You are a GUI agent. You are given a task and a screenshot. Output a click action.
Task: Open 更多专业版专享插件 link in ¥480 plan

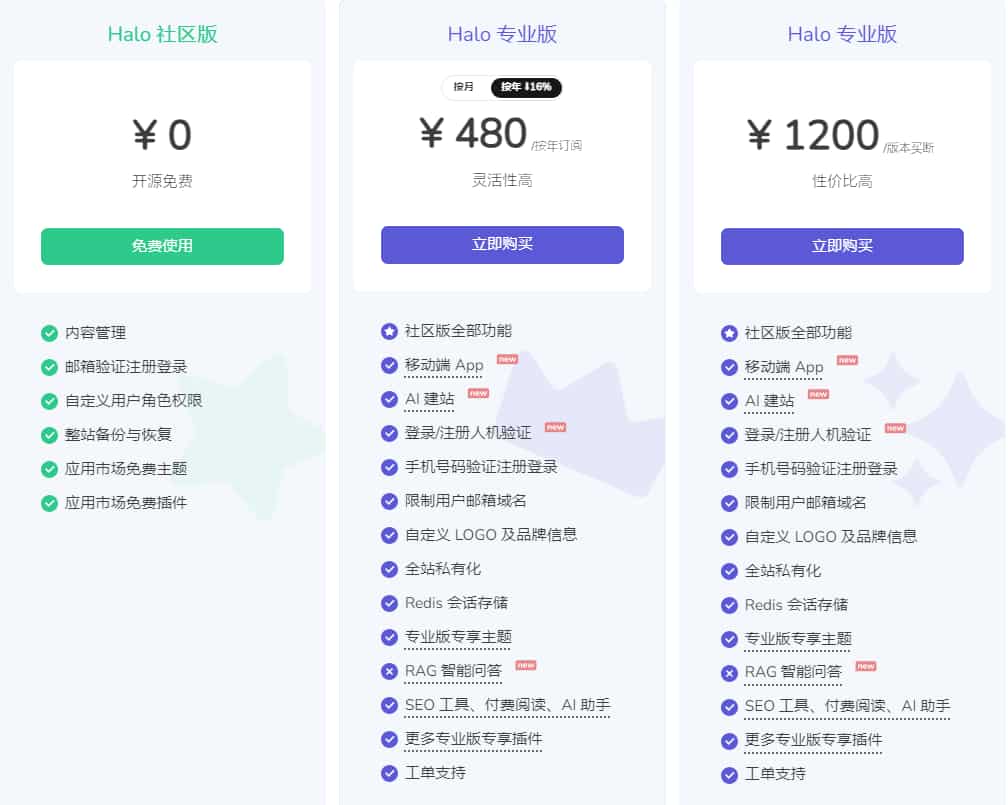click(473, 739)
